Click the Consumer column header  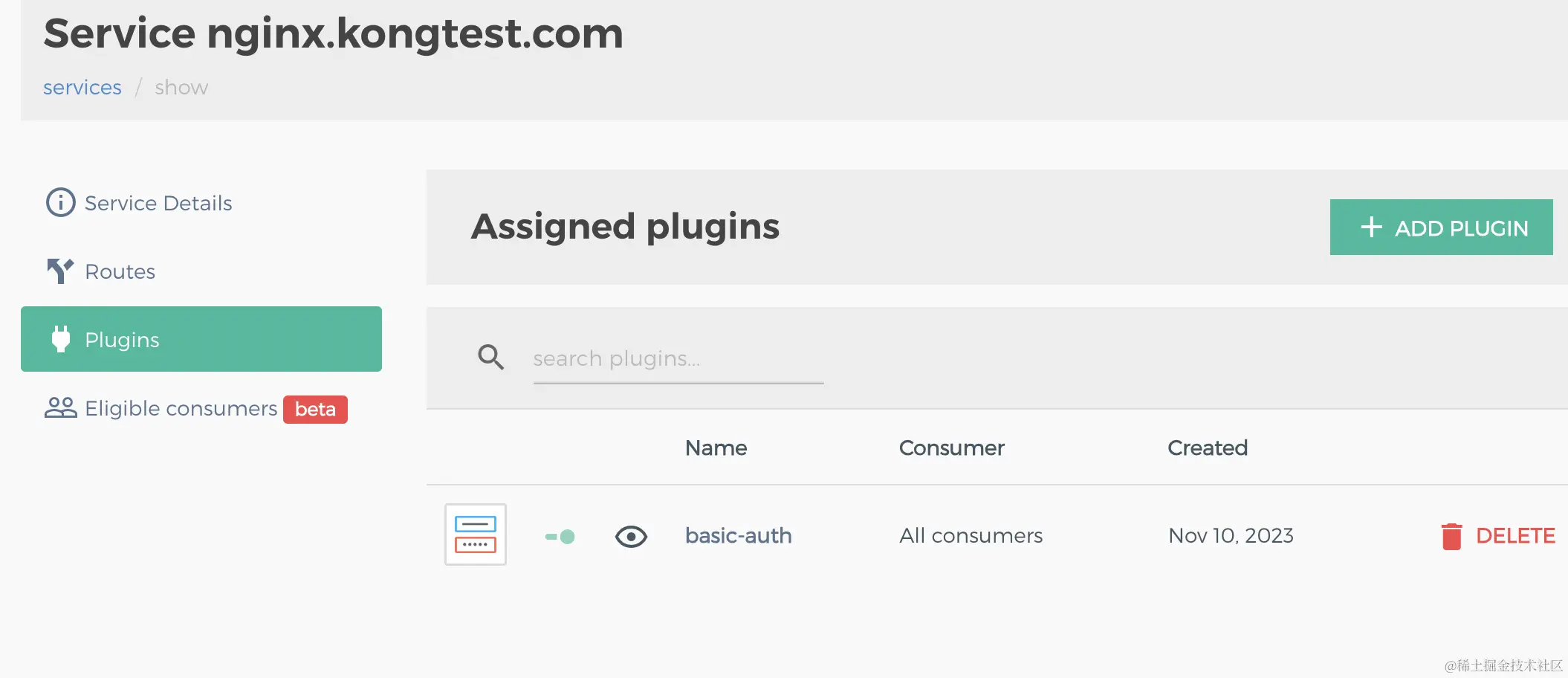point(951,448)
